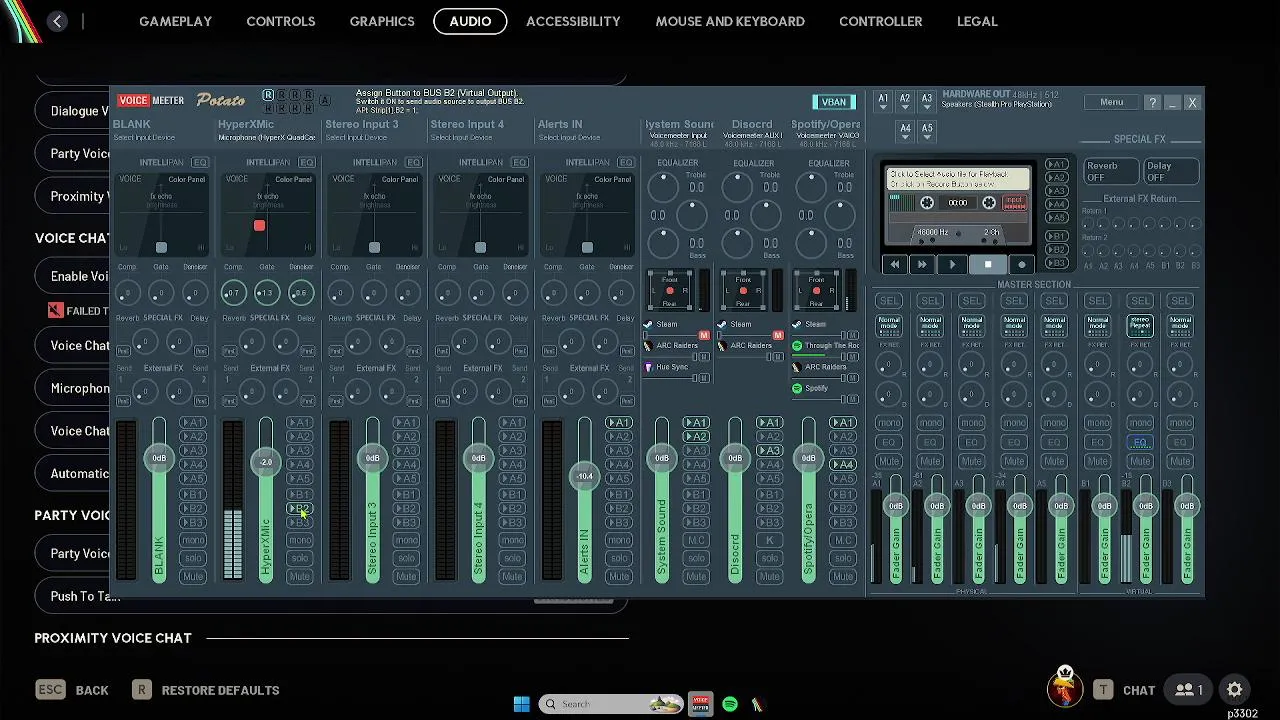Toggle B2 bus on HyperXMic strip
Screen dimensions: 1280x720
pyautogui.click(x=300, y=509)
